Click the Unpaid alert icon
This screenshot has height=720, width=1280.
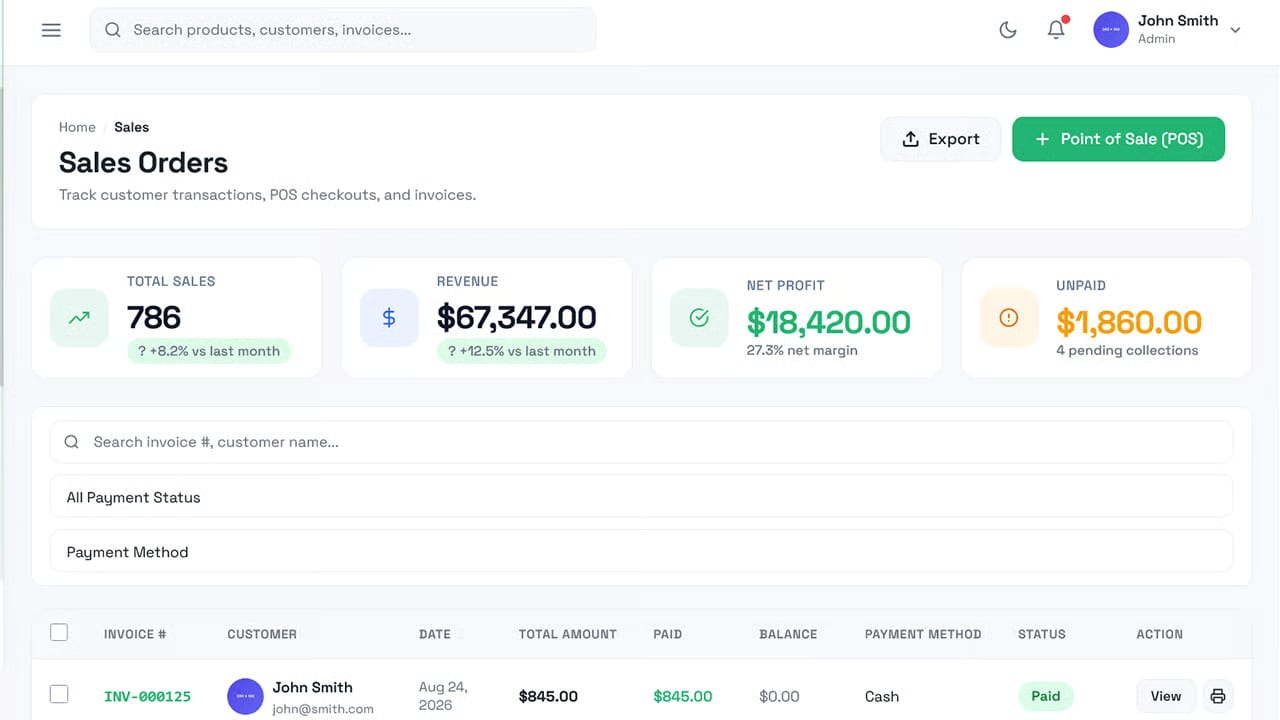pyautogui.click(x=1009, y=318)
